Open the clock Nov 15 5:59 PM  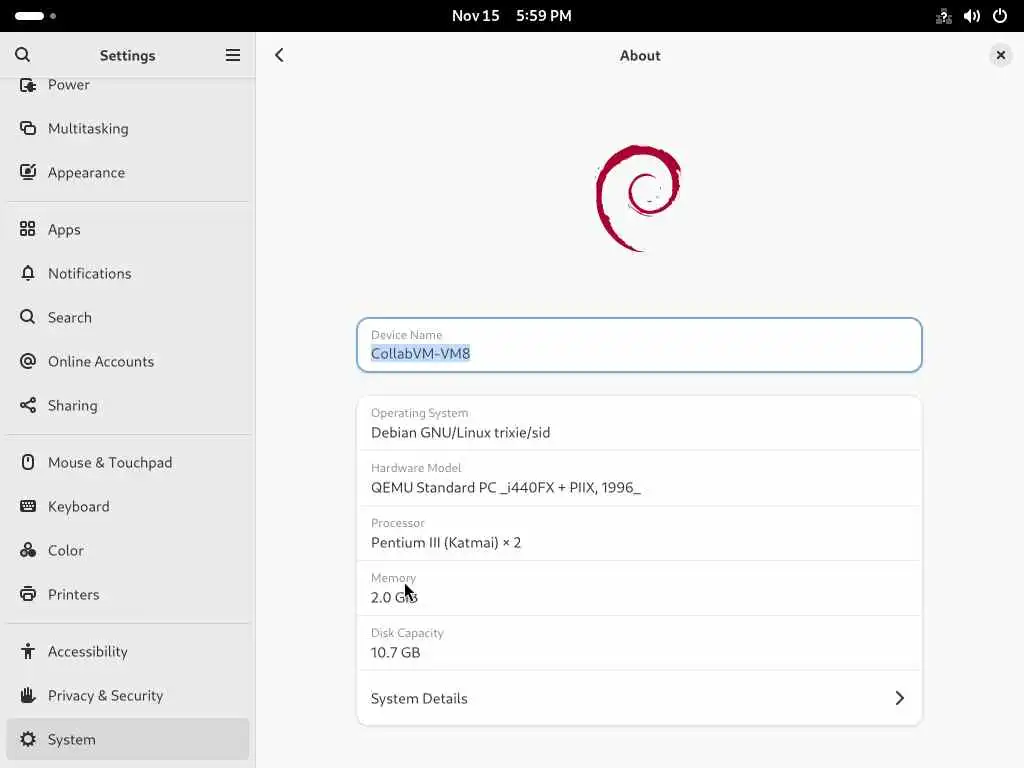(511, 16)
